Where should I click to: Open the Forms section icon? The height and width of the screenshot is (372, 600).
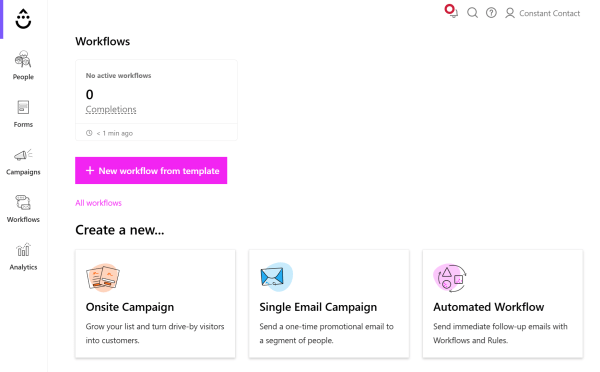click(x=23, y=108)
